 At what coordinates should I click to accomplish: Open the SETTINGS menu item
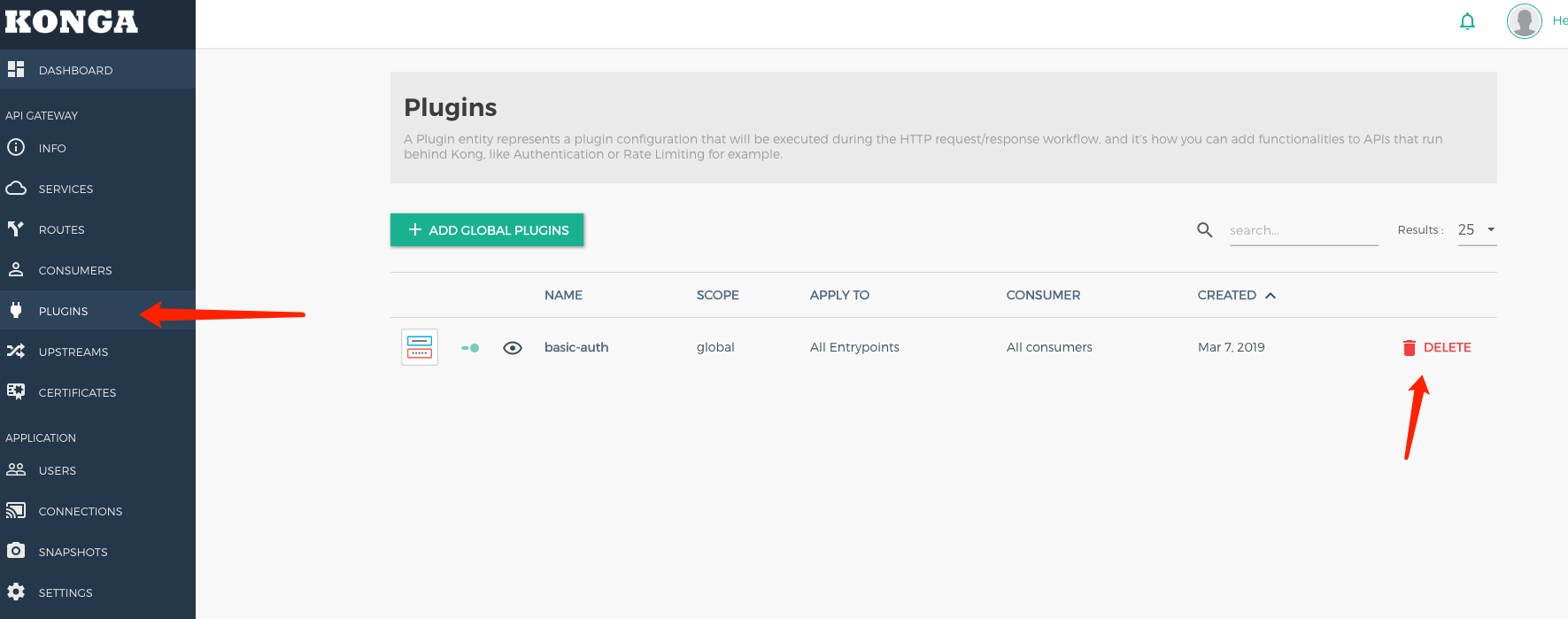[97, 592]
